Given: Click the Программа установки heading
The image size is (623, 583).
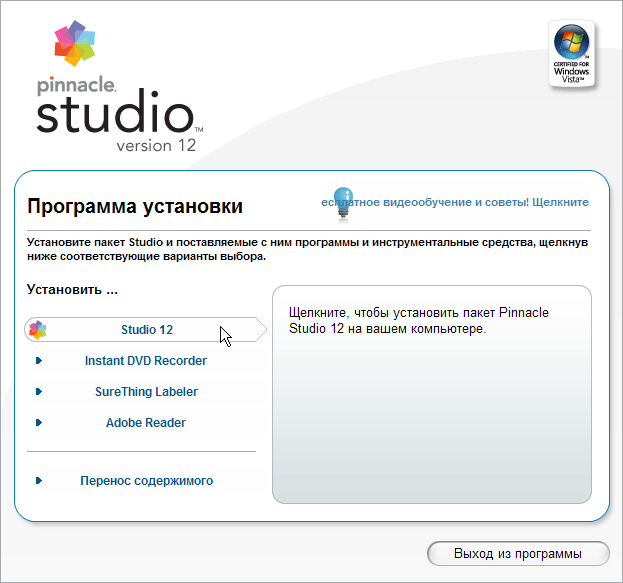Looking at the screenshot, I should click(x=135, y=206).
